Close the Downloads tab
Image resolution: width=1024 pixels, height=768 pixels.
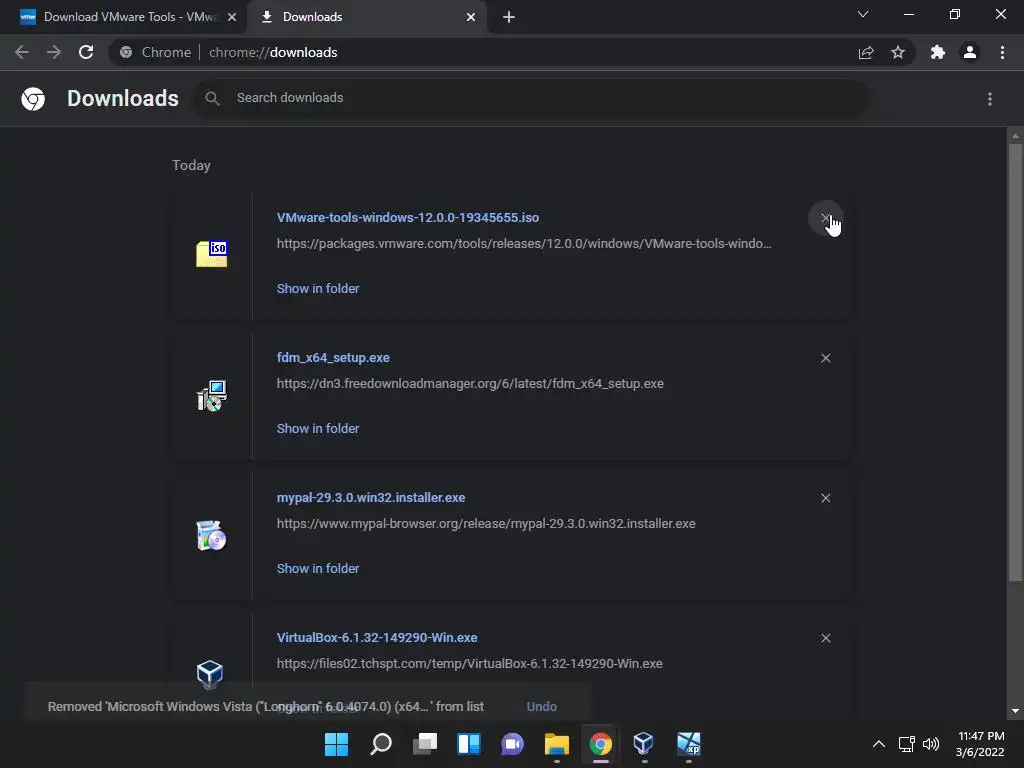471,18
